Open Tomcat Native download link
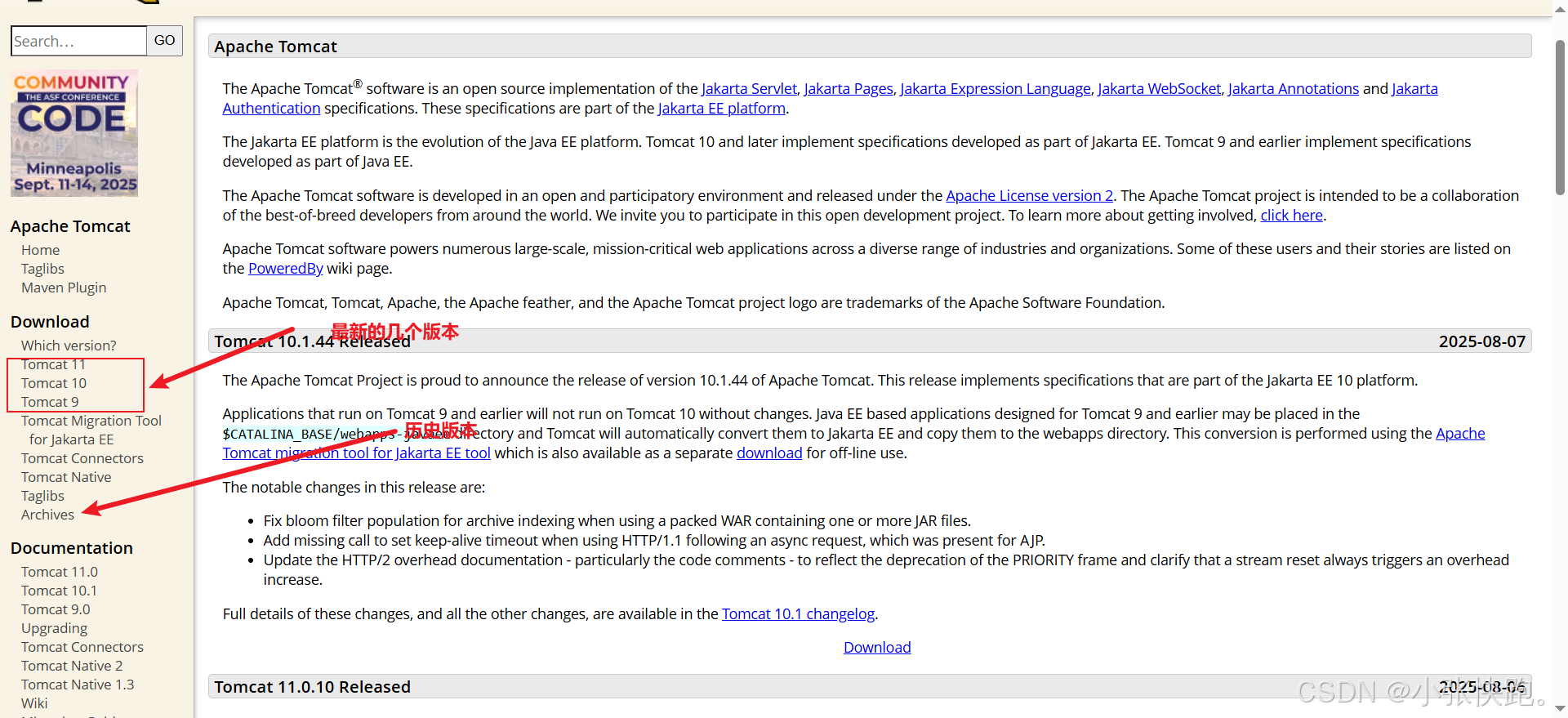The width and height of the screenshot is (1568, 718). click(66, 477)
